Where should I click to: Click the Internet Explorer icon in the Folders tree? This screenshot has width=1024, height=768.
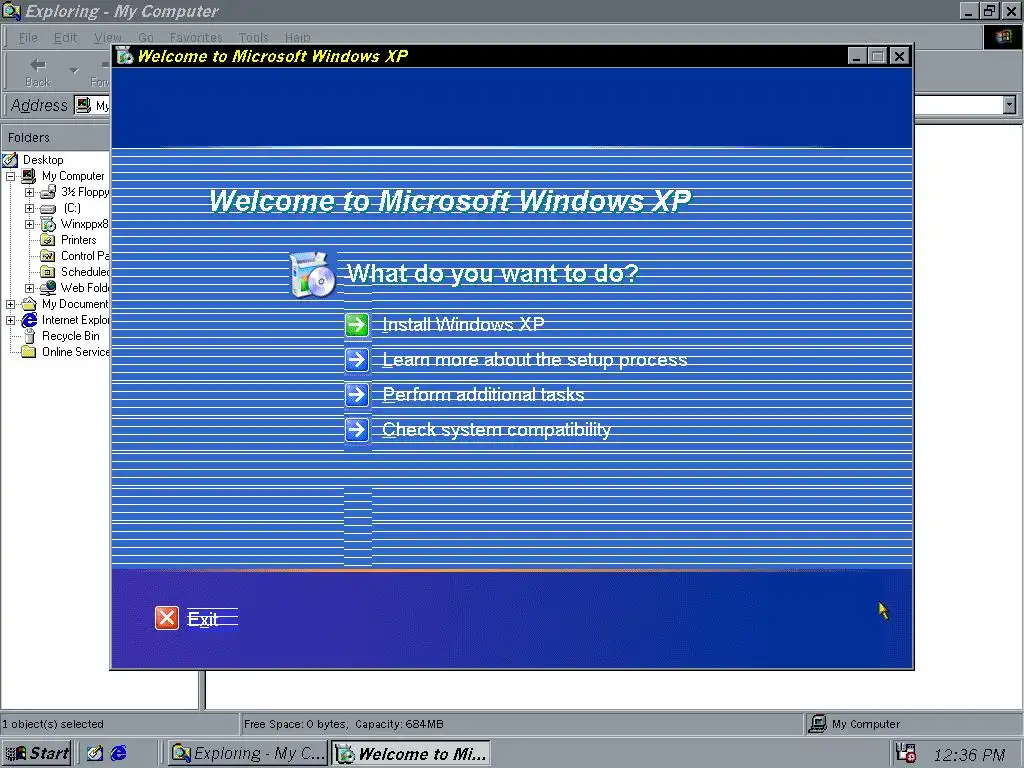[29, 320]
